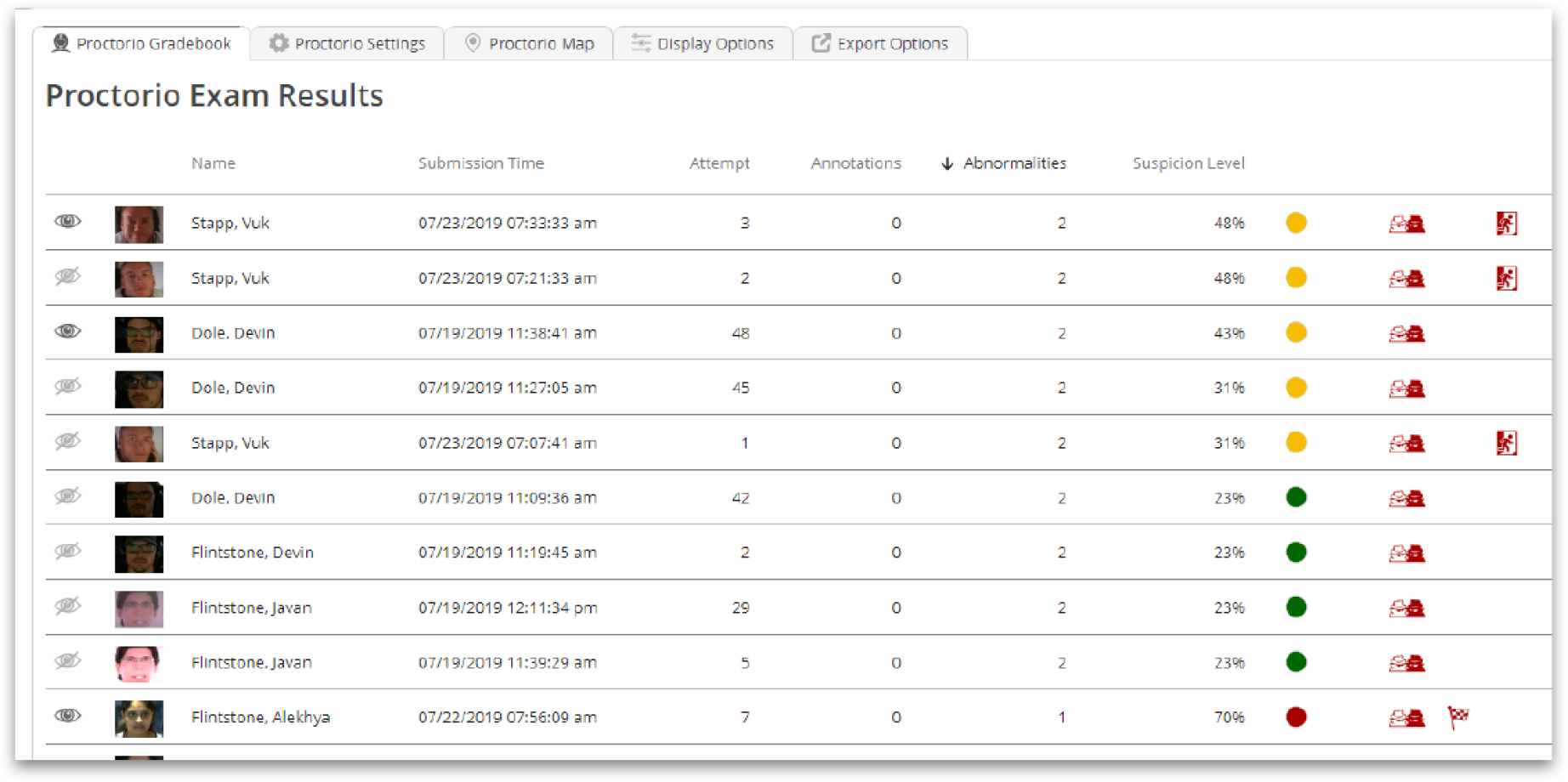Click the red people icon for Dole, Devin attempt 48

pos(1407,333)
